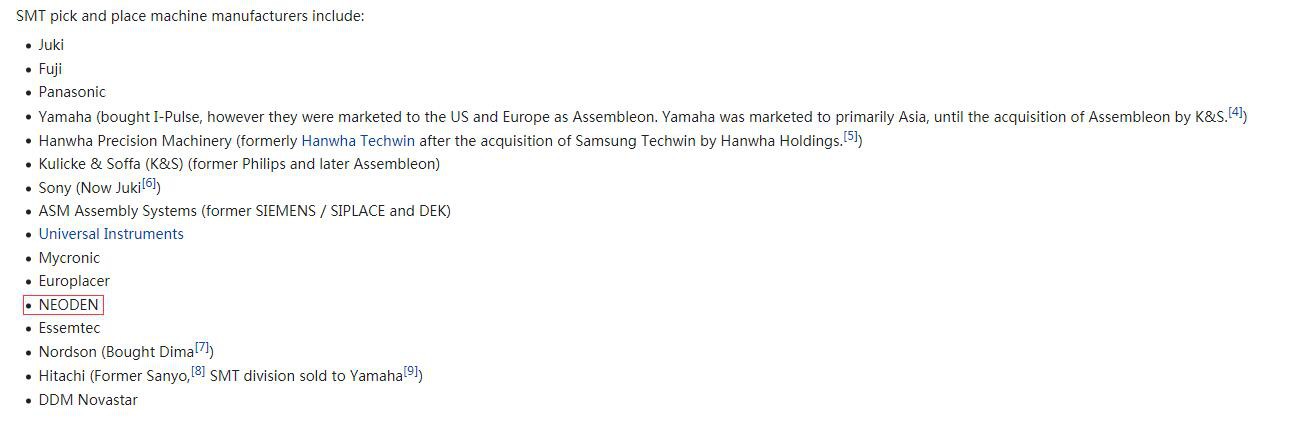
Task: Click the Mycronic list item
Action: (69, 258)
